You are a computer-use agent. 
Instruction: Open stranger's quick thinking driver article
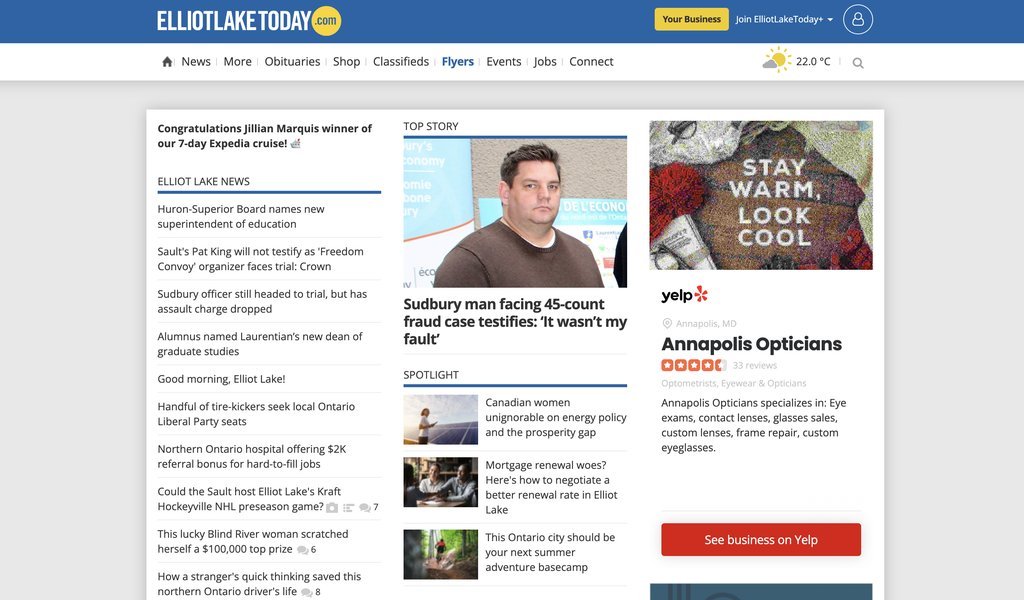pos(259,584)
